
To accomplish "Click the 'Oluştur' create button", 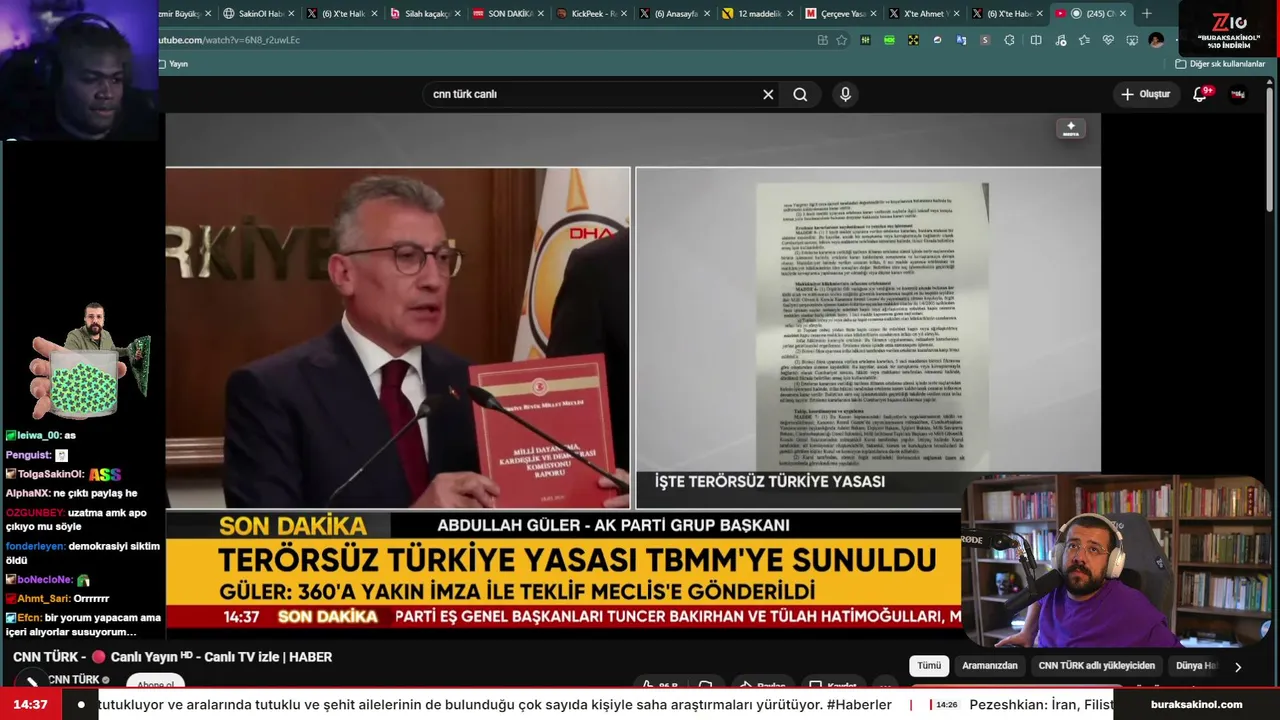I will [x=1145, y=94].
